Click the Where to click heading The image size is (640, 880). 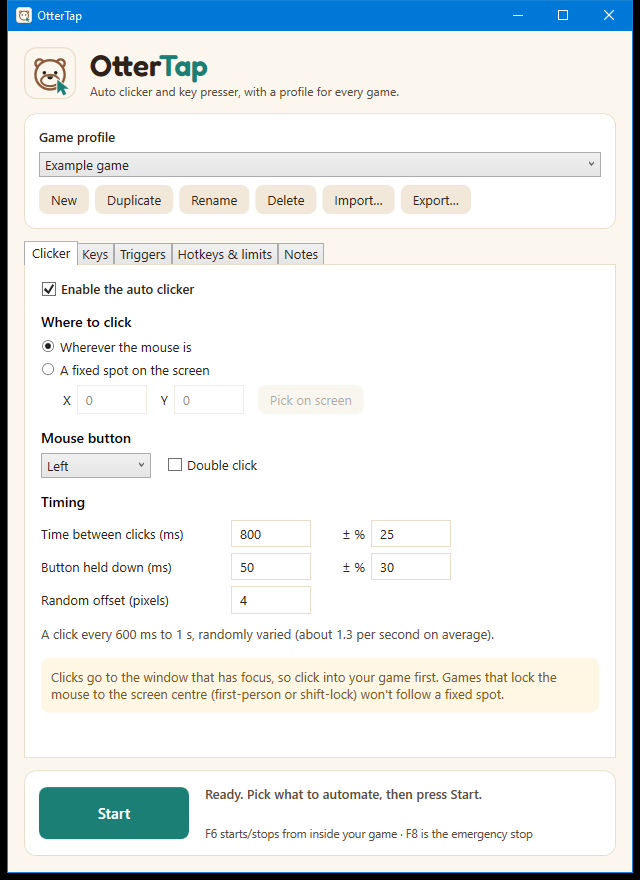pos(86,322)
